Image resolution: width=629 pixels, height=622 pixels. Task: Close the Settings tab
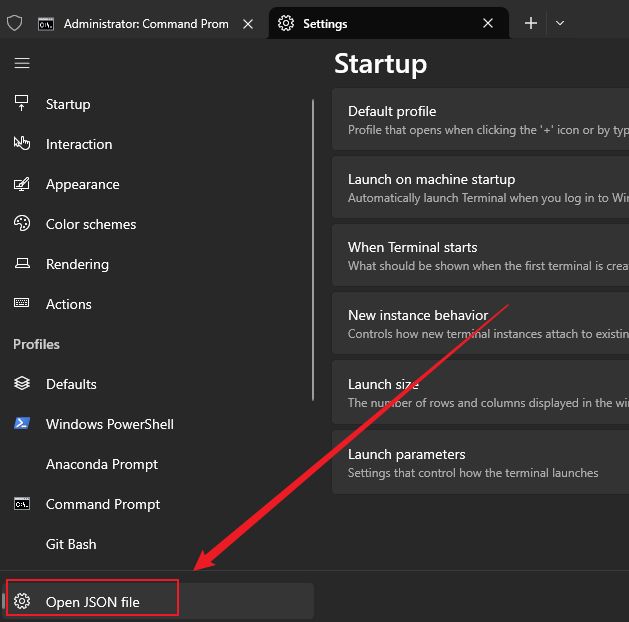click(488, 23)
